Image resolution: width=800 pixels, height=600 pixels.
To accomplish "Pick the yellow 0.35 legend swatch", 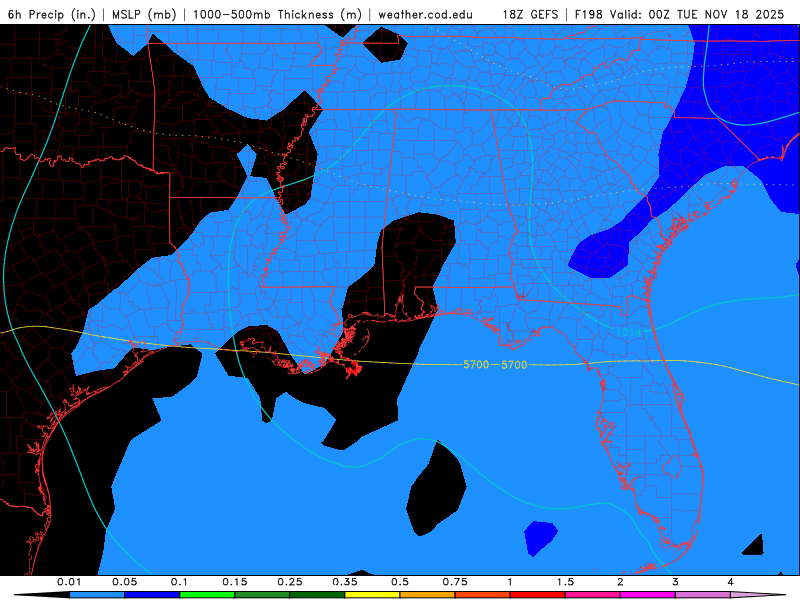I will 372,595.
